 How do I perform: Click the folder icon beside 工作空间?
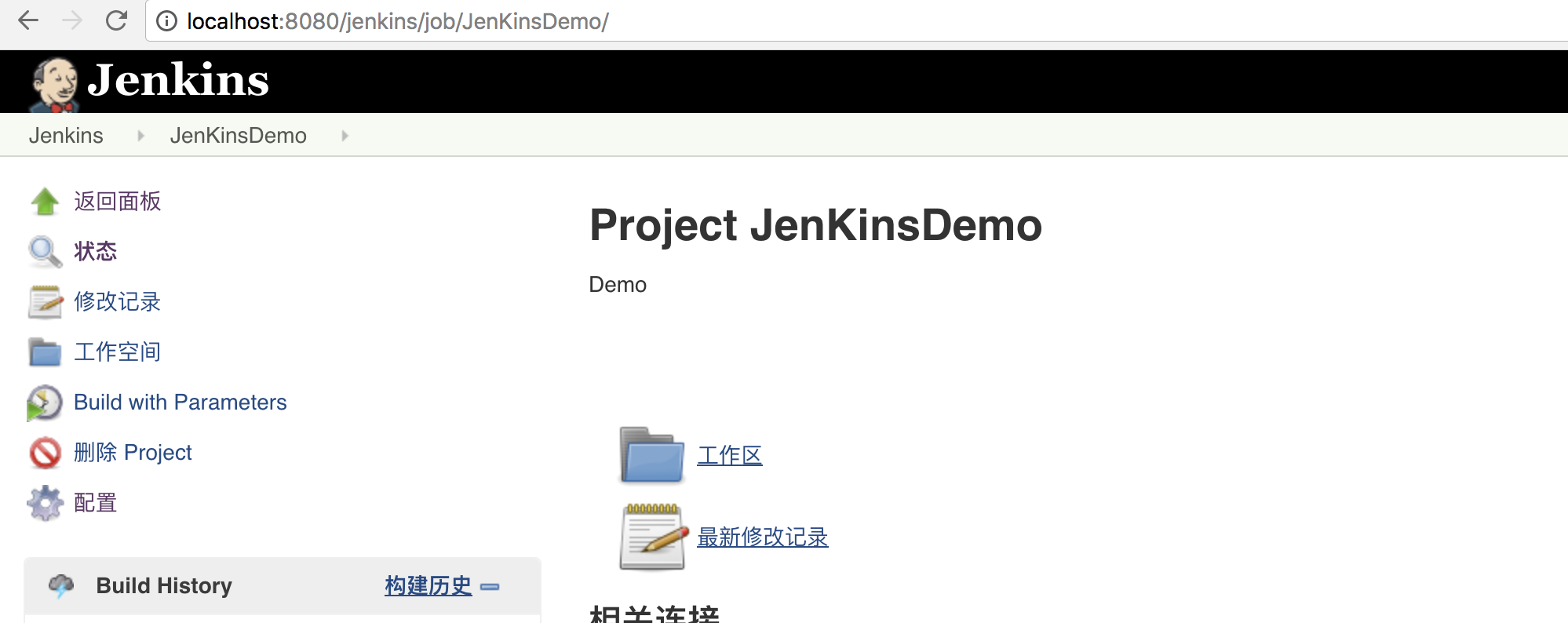point(45,352)
